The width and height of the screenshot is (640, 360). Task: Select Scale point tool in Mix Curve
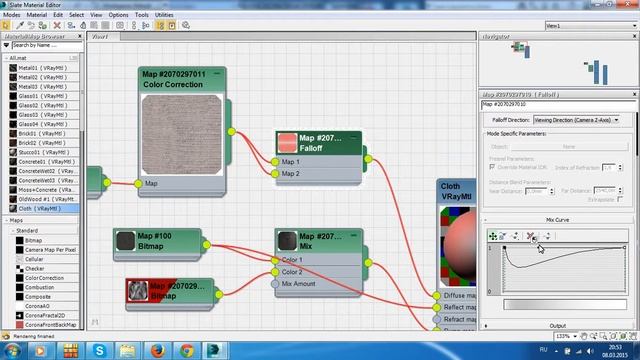(502, 236)
